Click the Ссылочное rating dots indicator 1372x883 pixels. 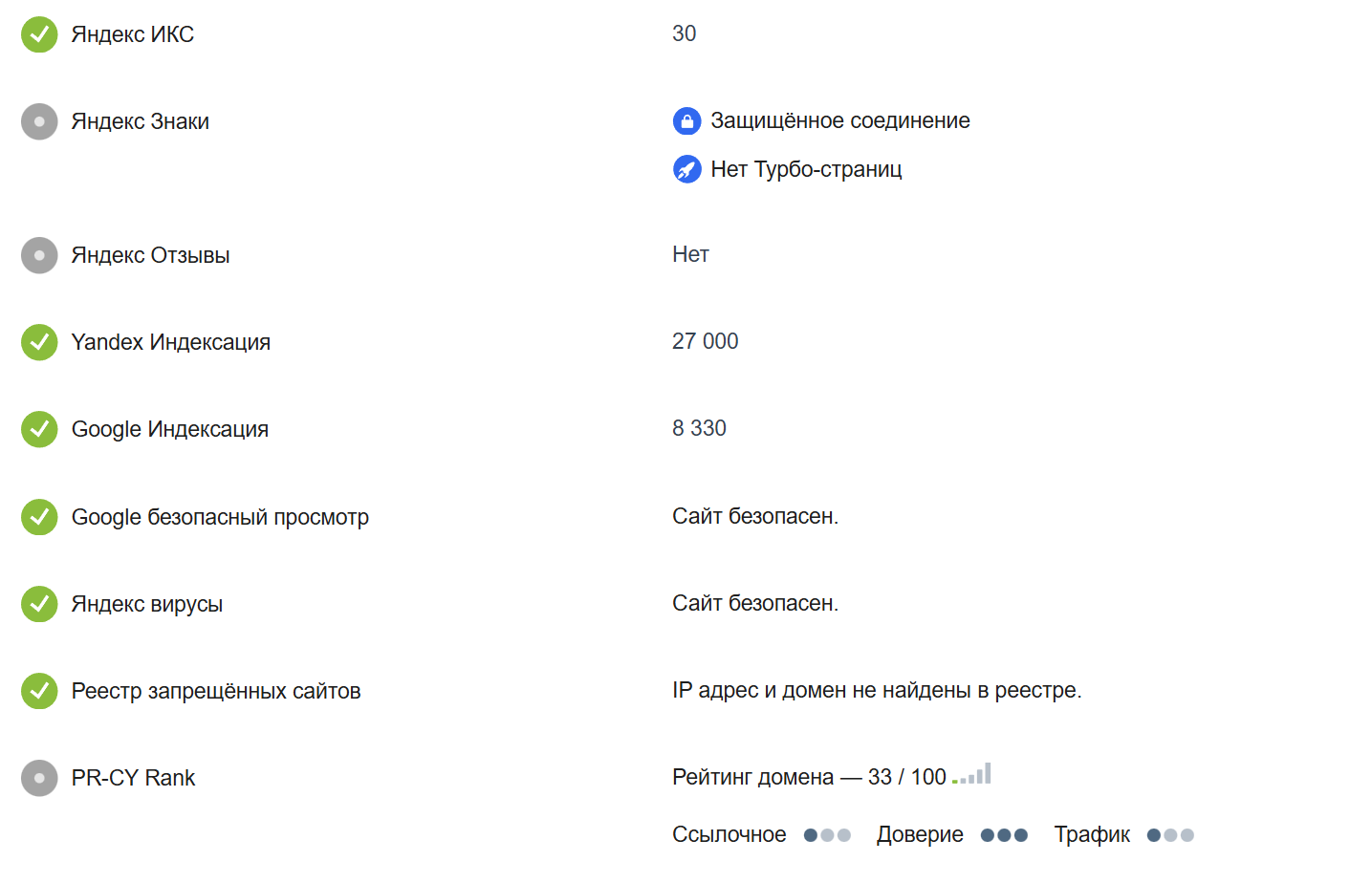(x=827, y=835)
